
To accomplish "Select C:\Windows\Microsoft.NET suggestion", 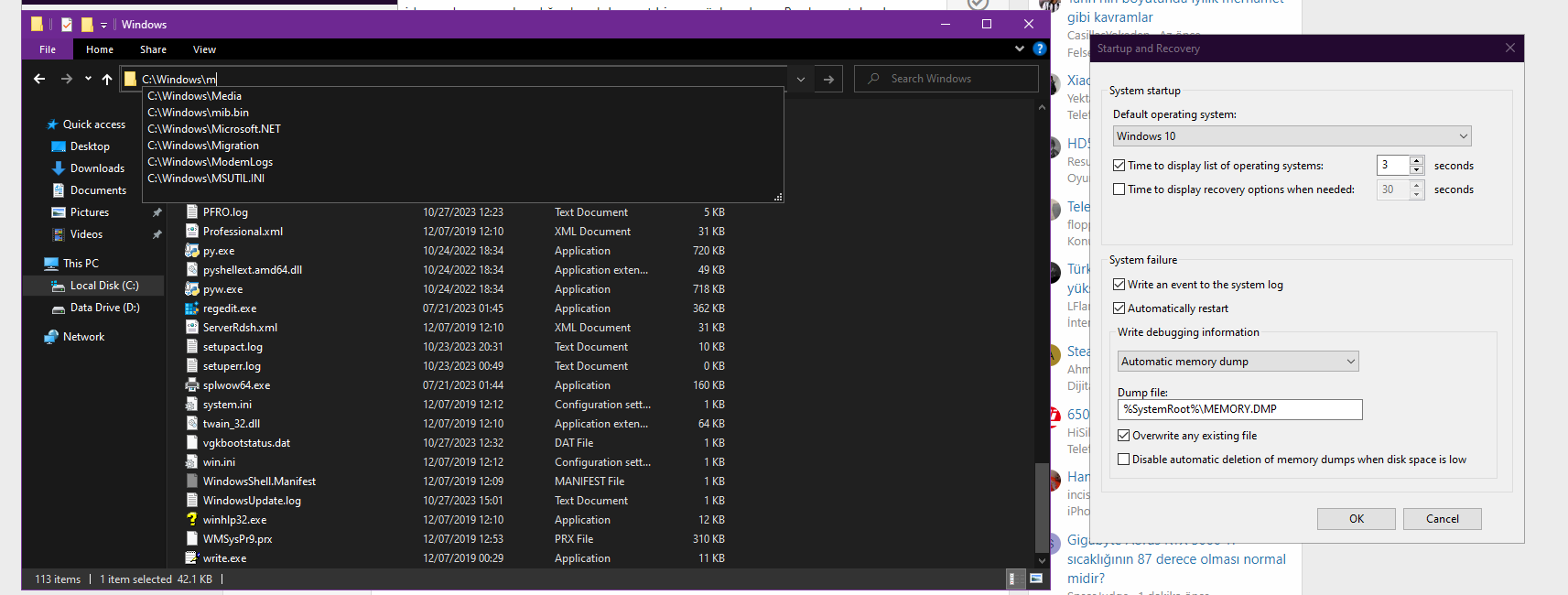I will [213, 129].
